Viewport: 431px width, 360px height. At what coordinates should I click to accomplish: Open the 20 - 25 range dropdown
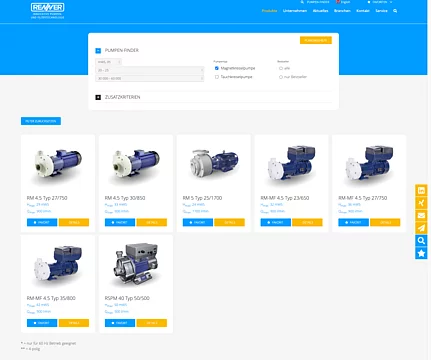150,70
